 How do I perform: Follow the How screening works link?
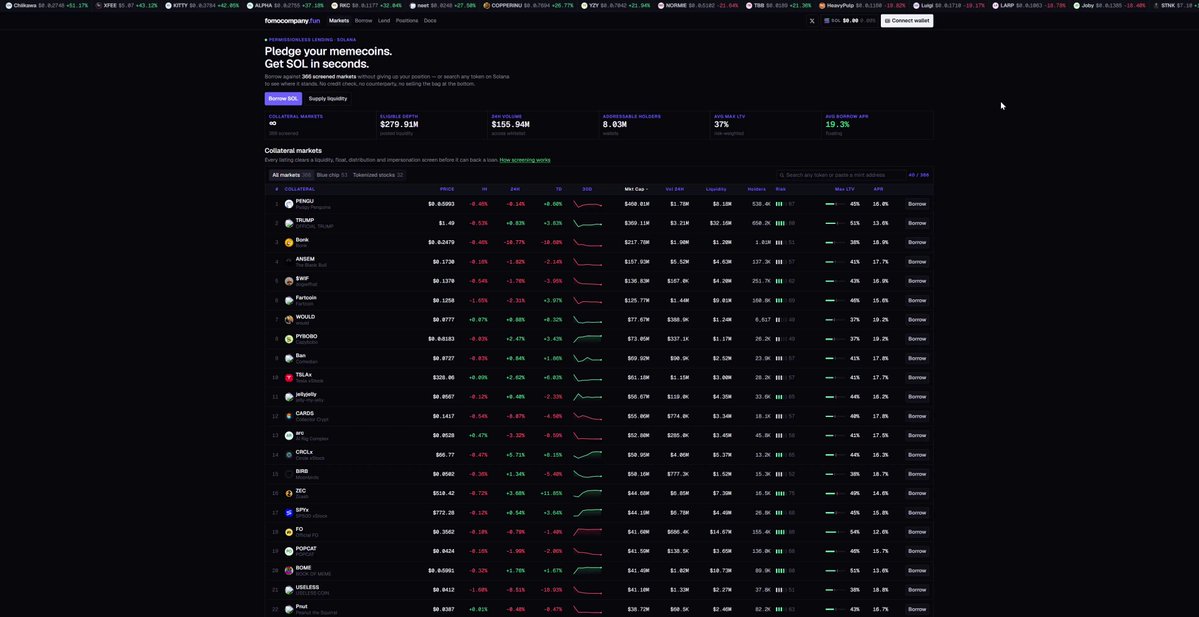pos(525,161)
